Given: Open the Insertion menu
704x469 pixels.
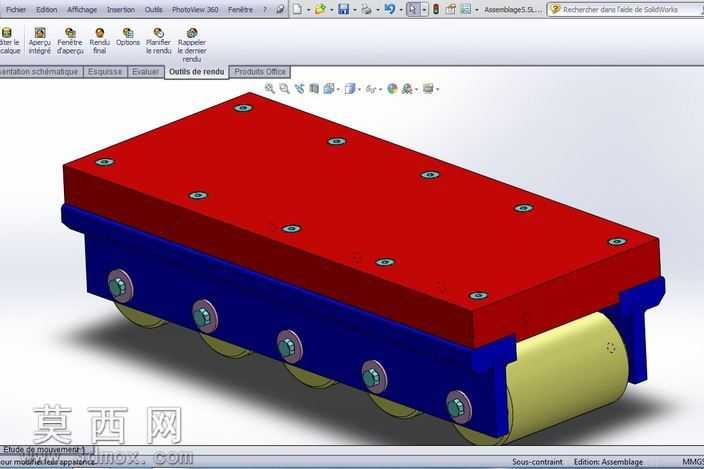Looking at the screenshot, I should click(121, 9).
